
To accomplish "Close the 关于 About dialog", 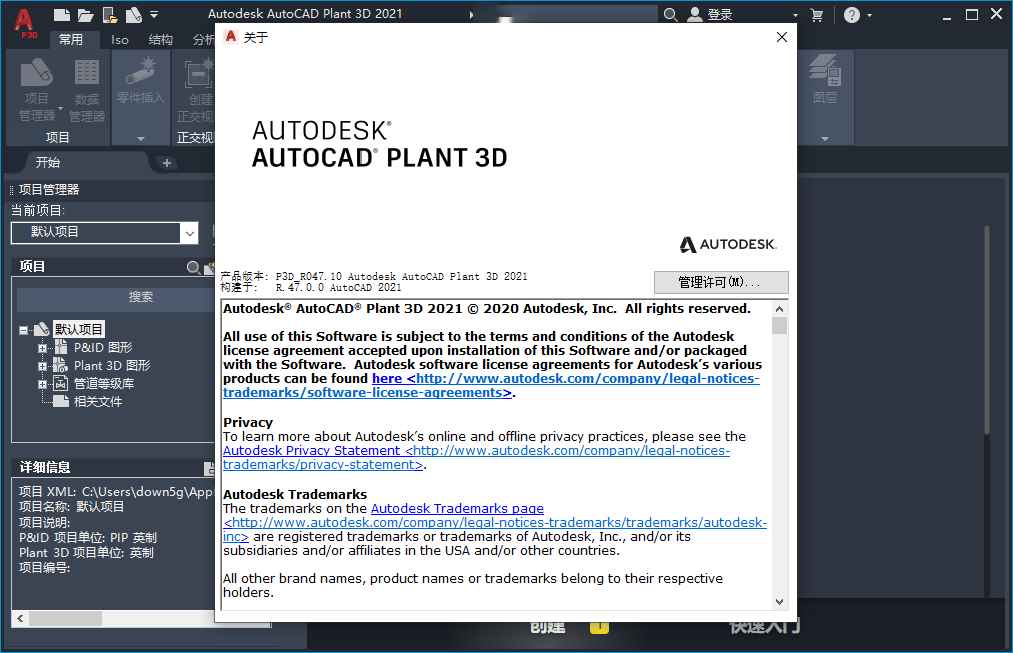I will 782,37.
